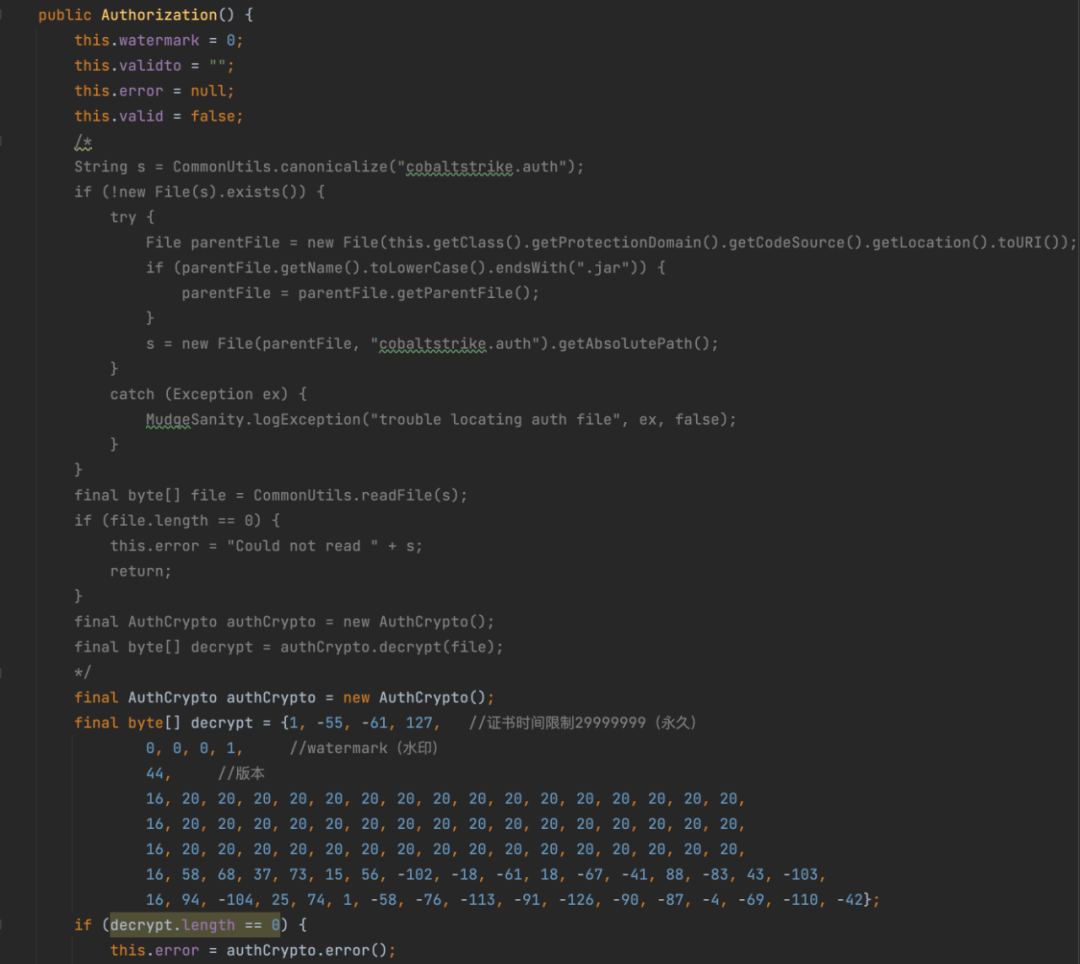Click value "-55" in decrypt array
This screenshot has width=1080, height=964.
[x=329, y=723]
